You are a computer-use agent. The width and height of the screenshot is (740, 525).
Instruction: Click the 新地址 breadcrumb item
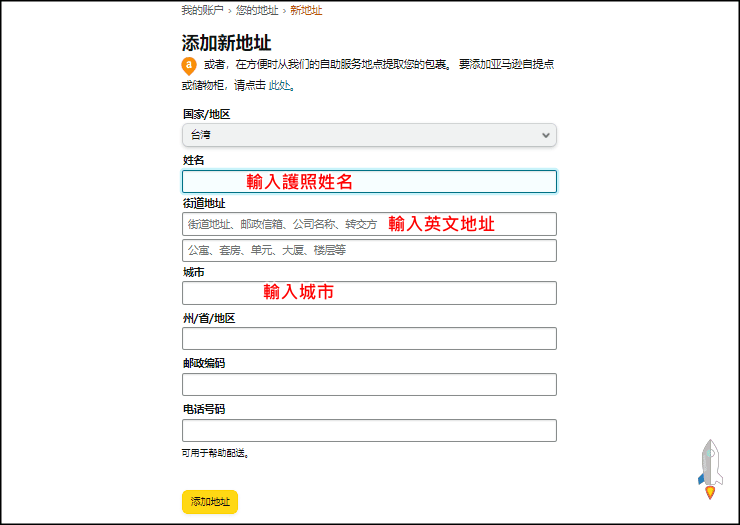point(306,10)
